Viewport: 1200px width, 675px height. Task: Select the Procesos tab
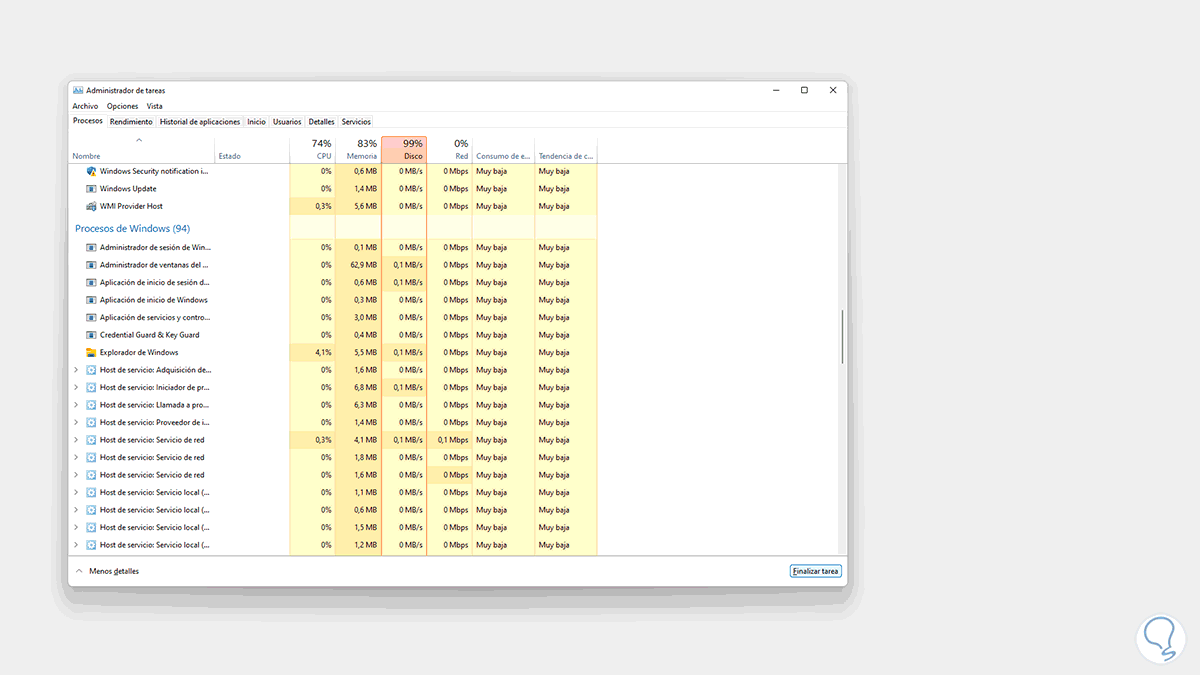87,121
